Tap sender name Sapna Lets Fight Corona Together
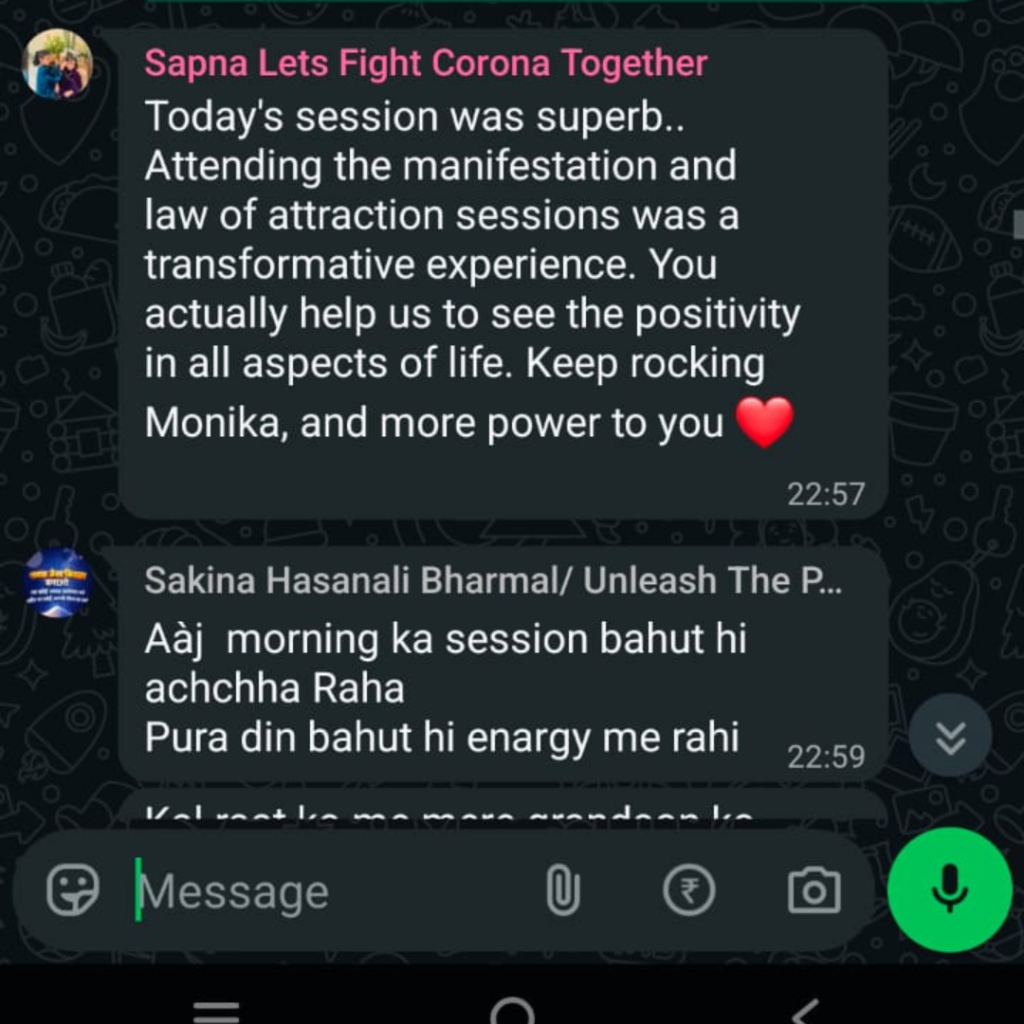The width and height of the screenshot is (1024, 1024). pyautogui.click(x=426, y=63)
